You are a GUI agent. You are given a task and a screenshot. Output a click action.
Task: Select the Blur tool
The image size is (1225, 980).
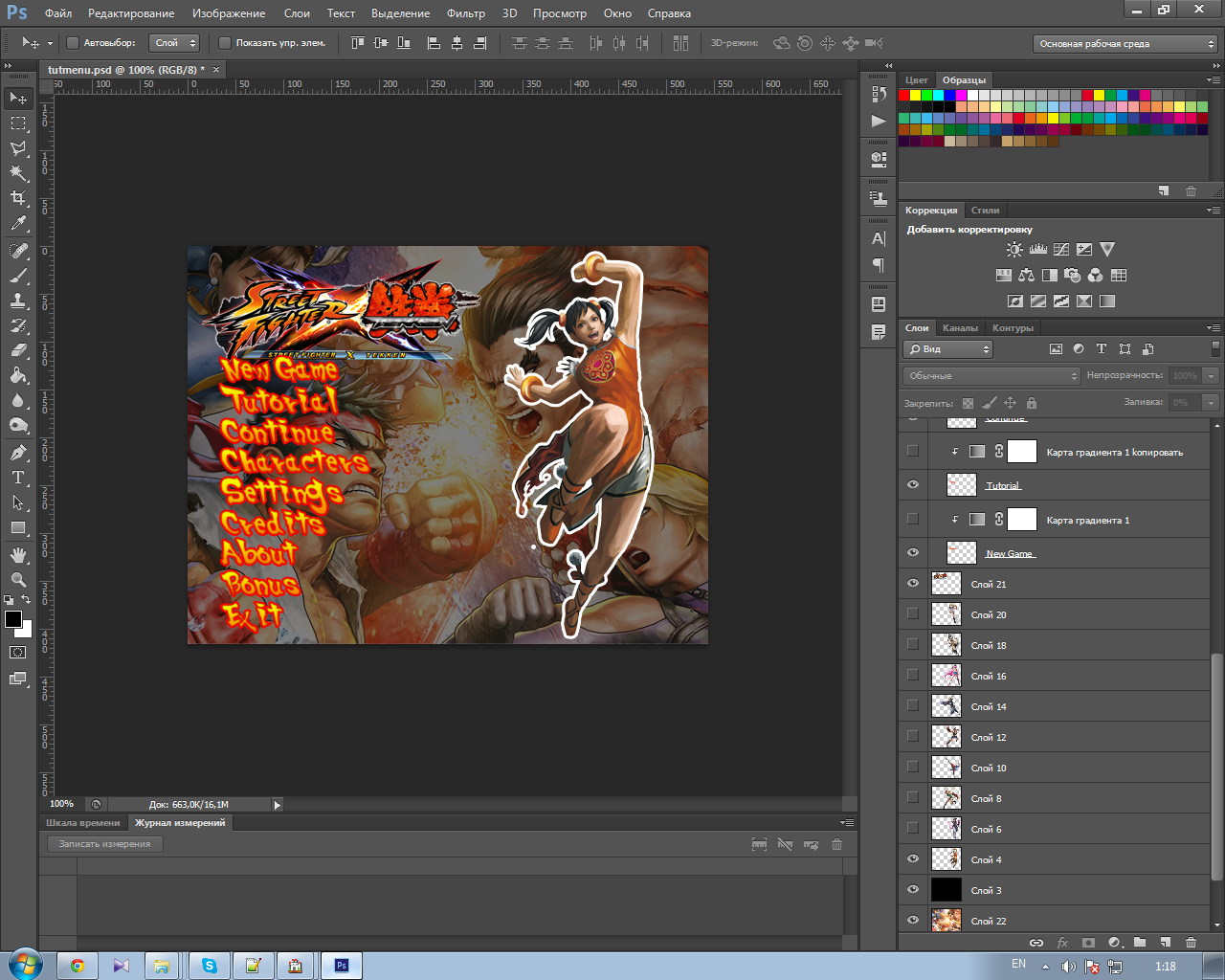(x=18, y=400)
